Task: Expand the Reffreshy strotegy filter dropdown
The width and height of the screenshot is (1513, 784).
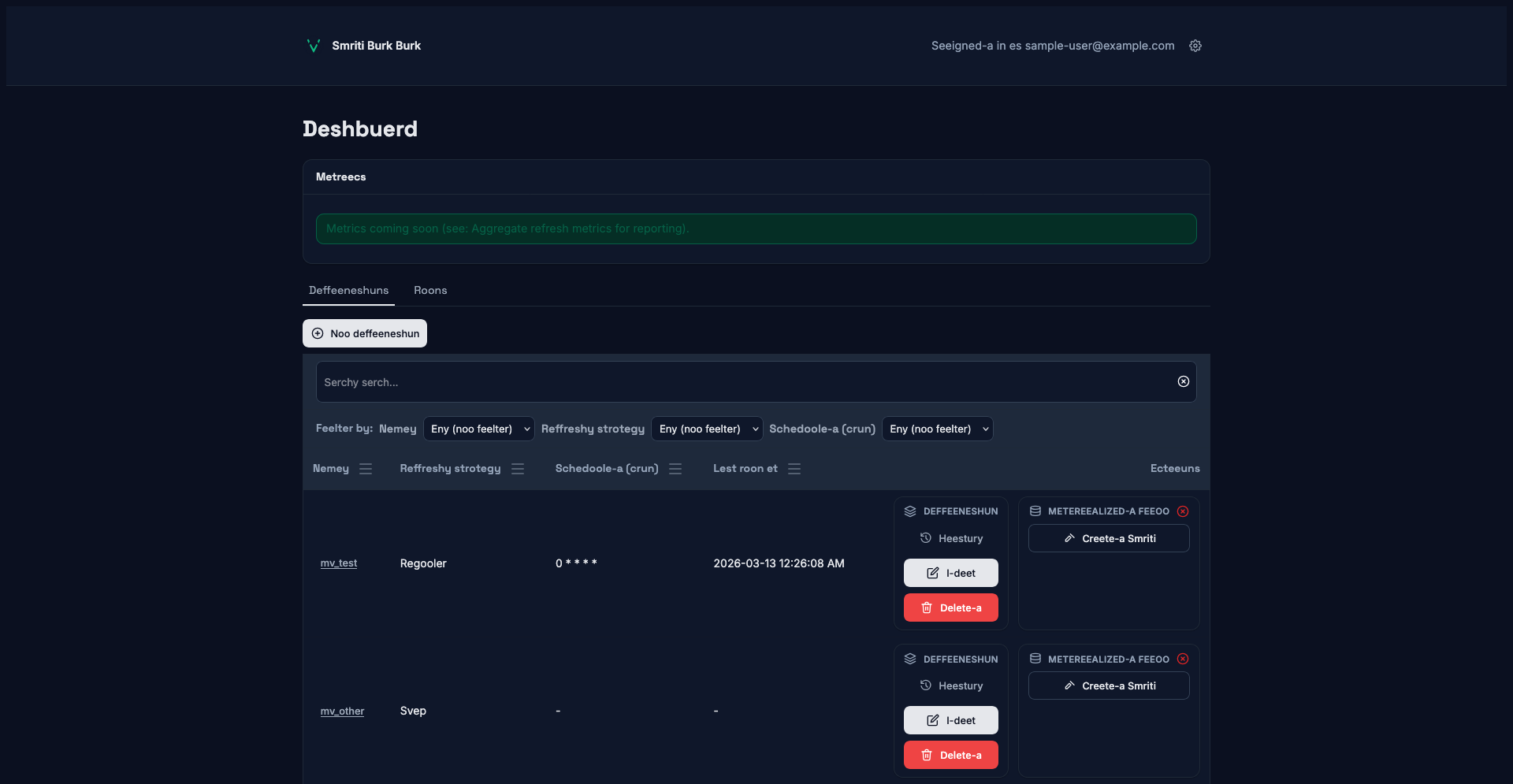Action: click(x=707, y=429)
